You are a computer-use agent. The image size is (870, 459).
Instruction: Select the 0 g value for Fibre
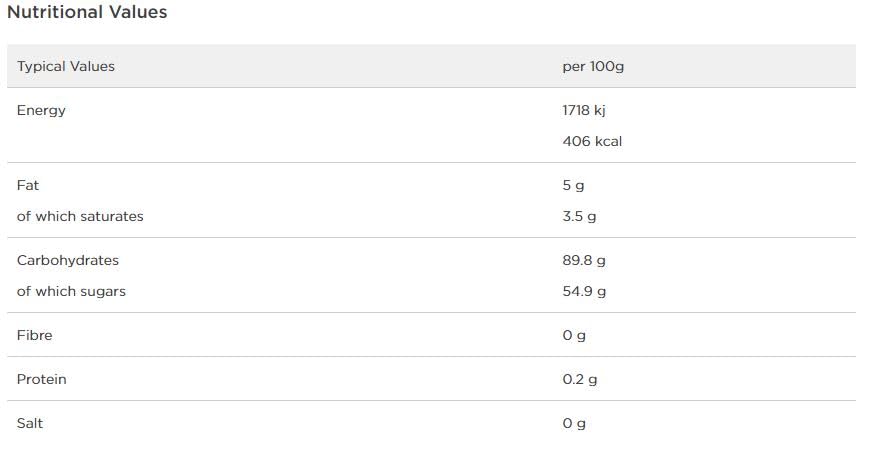[574, 335]
